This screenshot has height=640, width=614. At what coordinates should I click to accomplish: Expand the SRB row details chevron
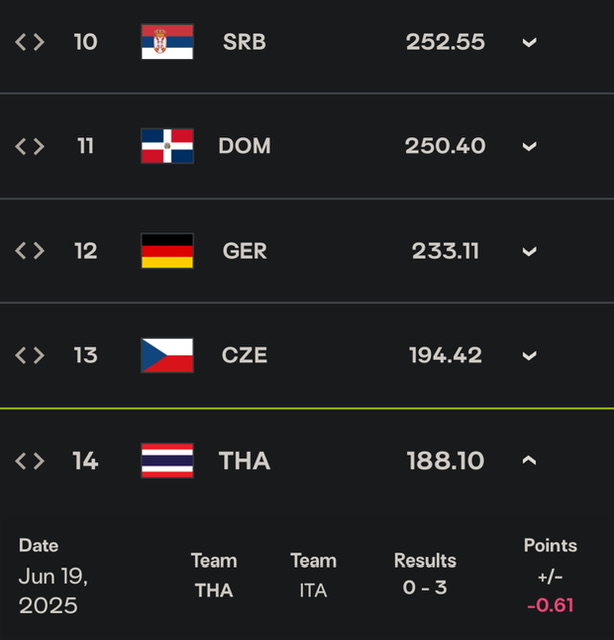529,42
